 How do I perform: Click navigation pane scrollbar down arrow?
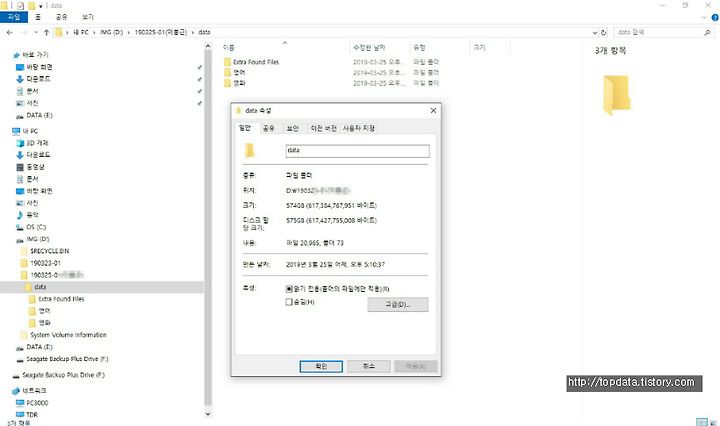[208, 414]
